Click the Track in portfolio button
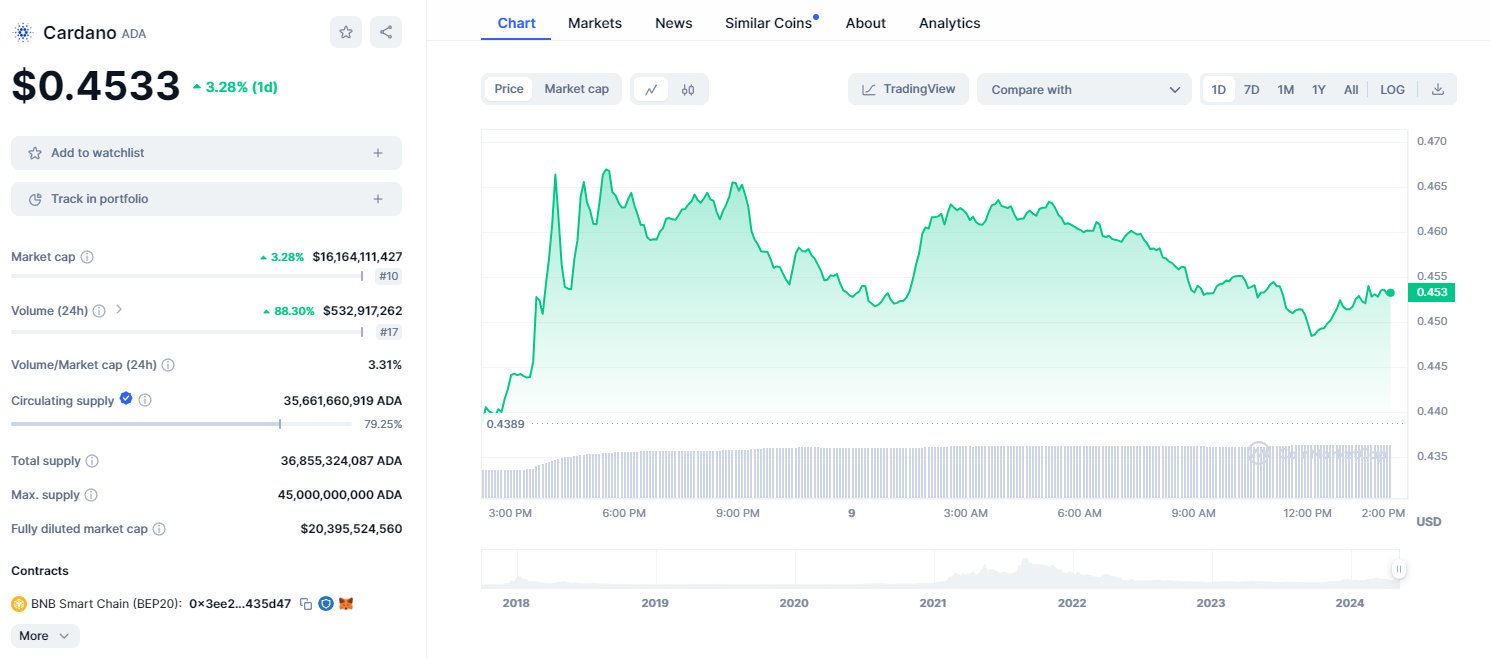 tap(206, 199)
